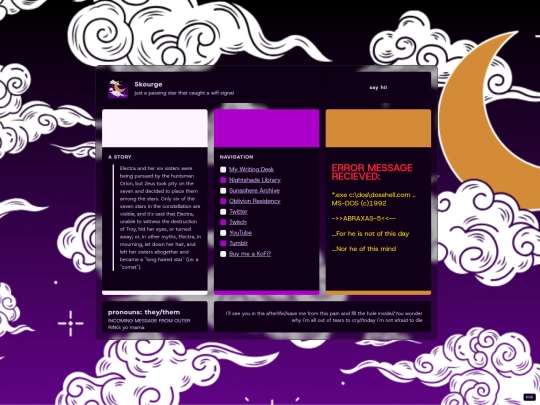
Task: Click the 'I'll see you in the afterlife' lyrics
Action: click(324, 317)
